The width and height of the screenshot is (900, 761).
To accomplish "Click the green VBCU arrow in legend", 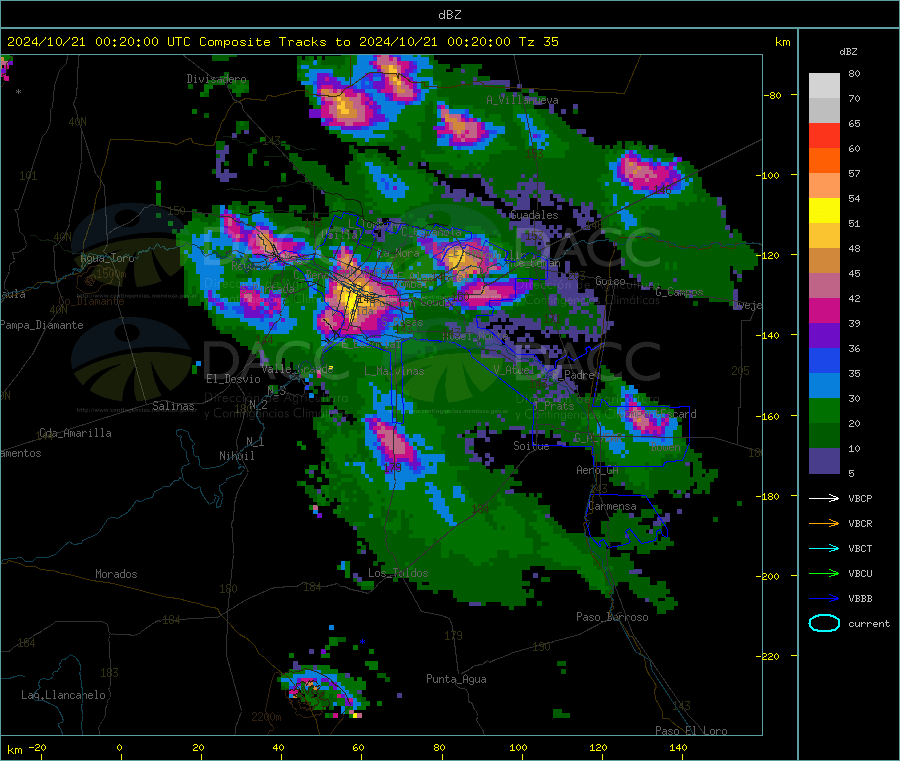I will 824,573.
